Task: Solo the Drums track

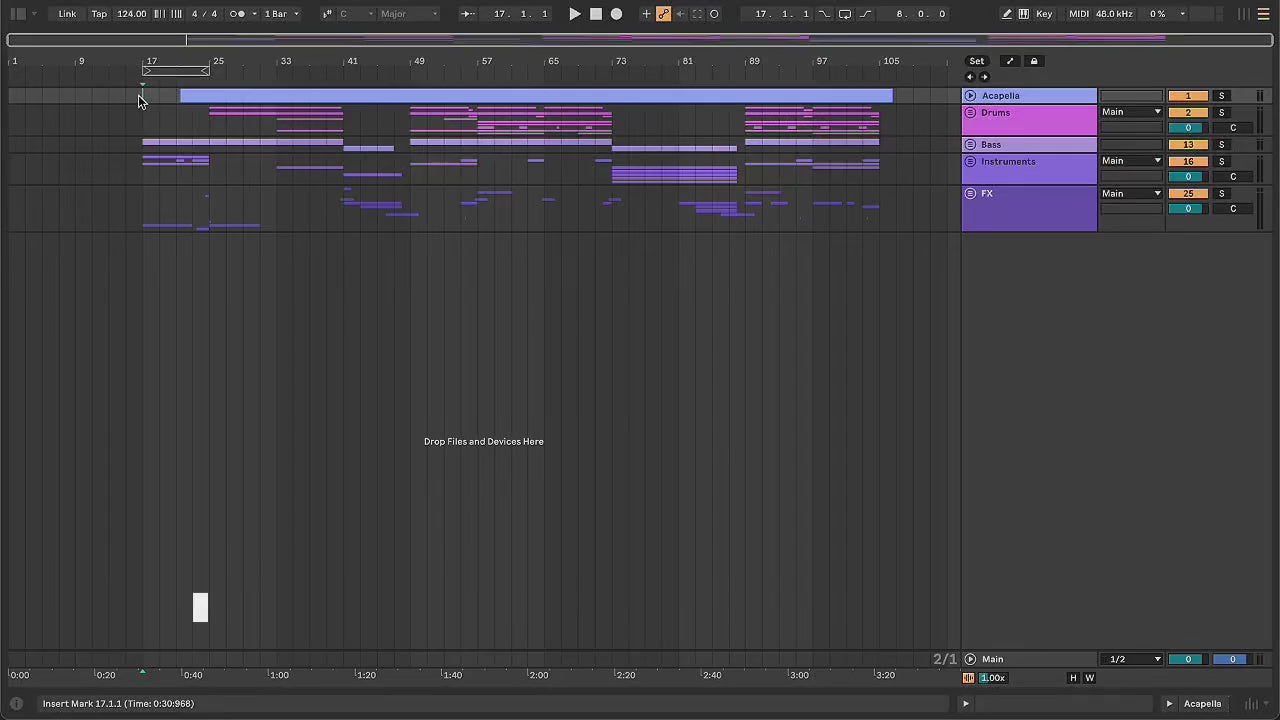Action: [1221, 112]
